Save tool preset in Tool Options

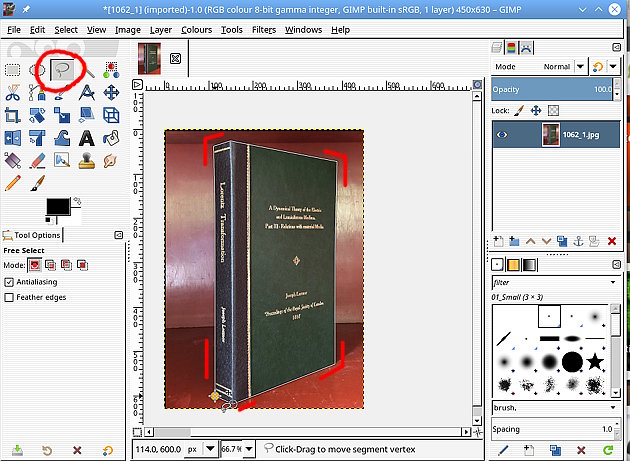click(17, 450)
